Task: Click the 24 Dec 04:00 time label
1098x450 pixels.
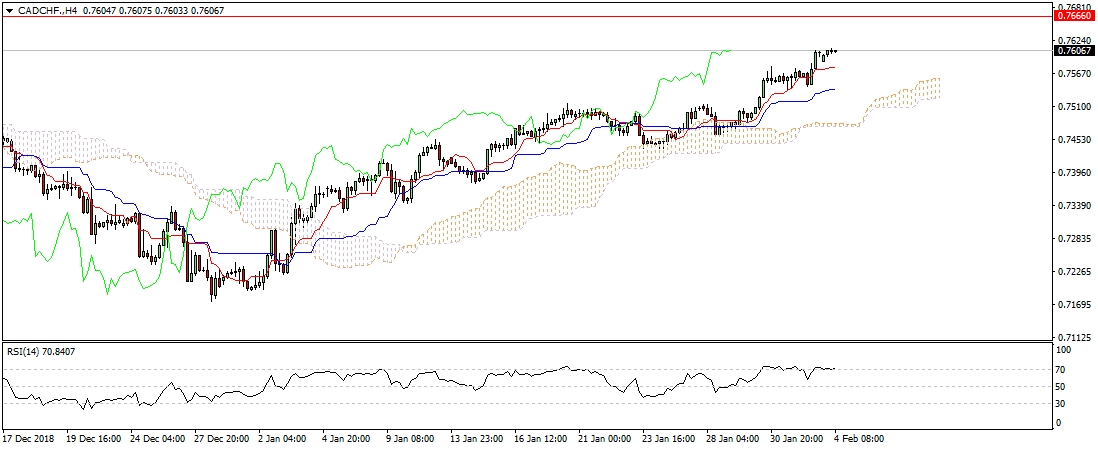Action: click(x=157, y=439)
